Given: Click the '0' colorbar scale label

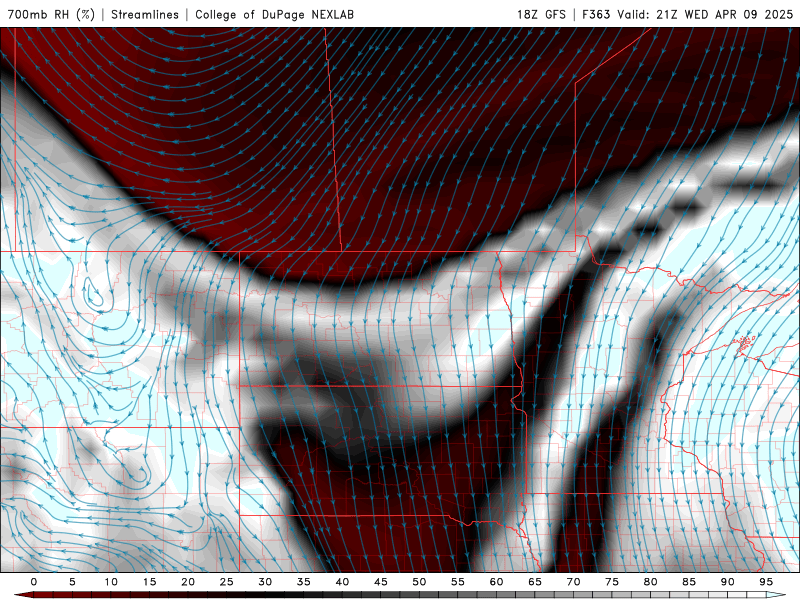Looking at the screenshot, I should pyautogui.click(x=34, y=582).
